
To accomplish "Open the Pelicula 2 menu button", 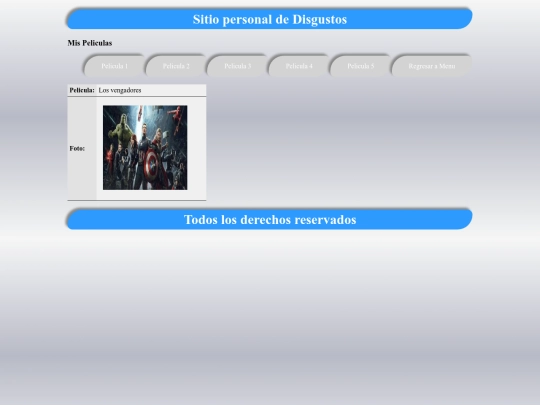I will (x=176, y=66).
